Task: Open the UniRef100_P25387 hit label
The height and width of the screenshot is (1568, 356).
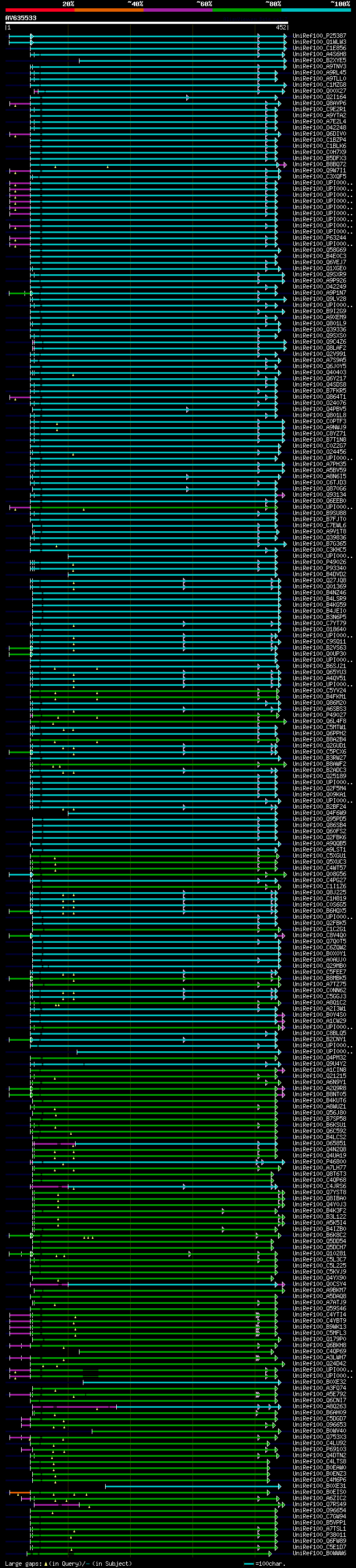Action: pos(319,36)
